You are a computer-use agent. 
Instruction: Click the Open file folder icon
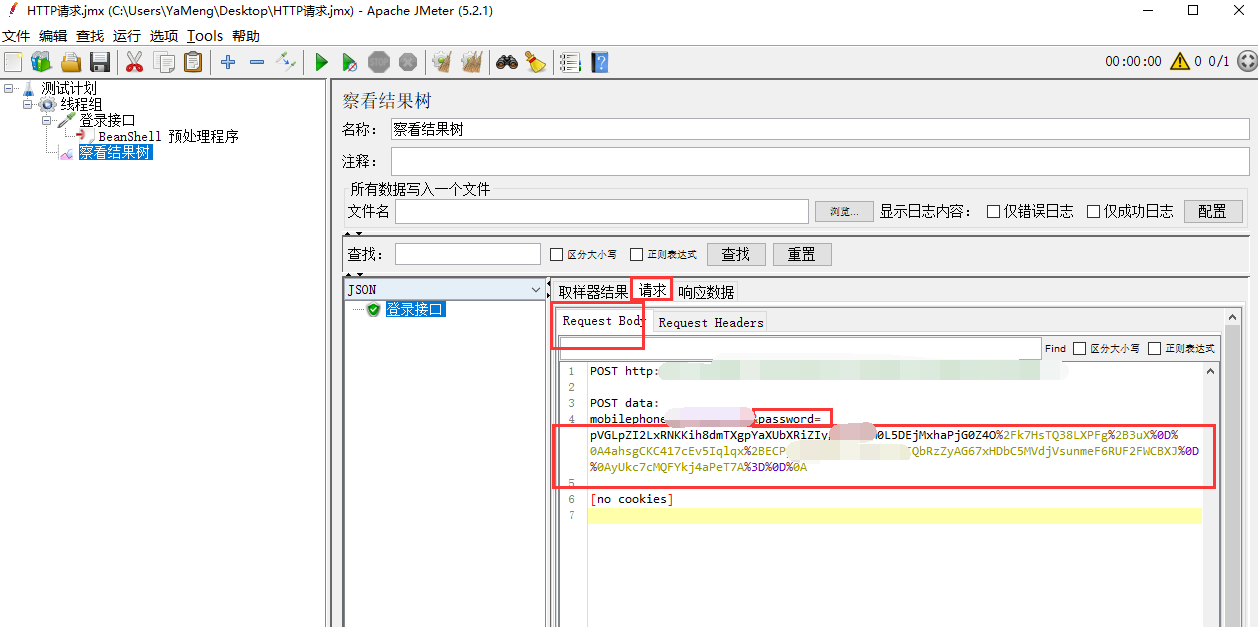71,62
